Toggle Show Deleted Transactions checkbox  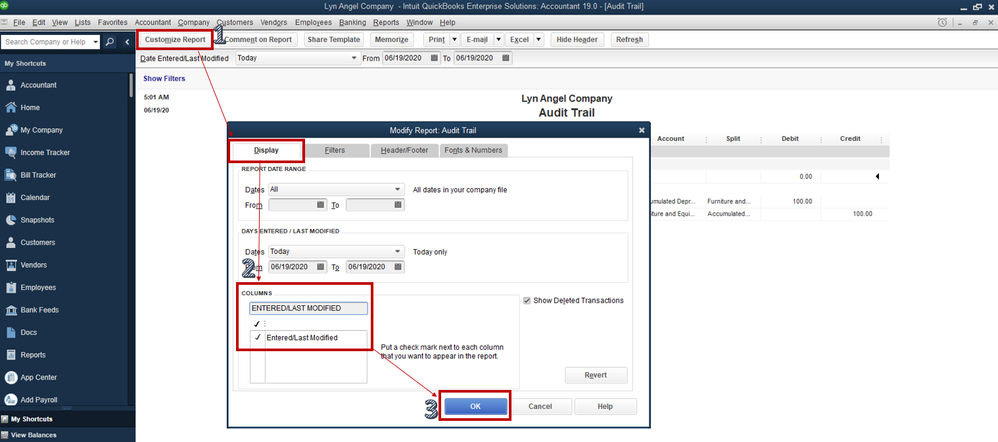tap(526, 301)
